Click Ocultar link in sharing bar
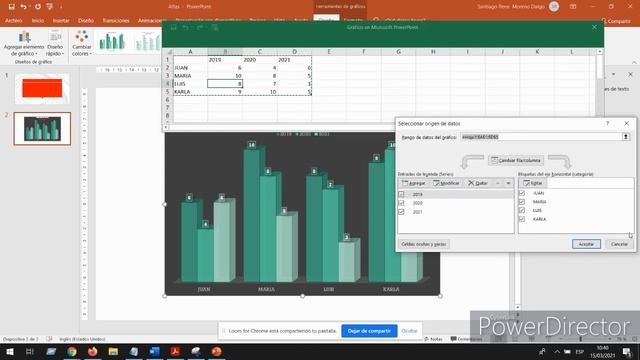This screenshot has width=640, height=360. point(409,331)
